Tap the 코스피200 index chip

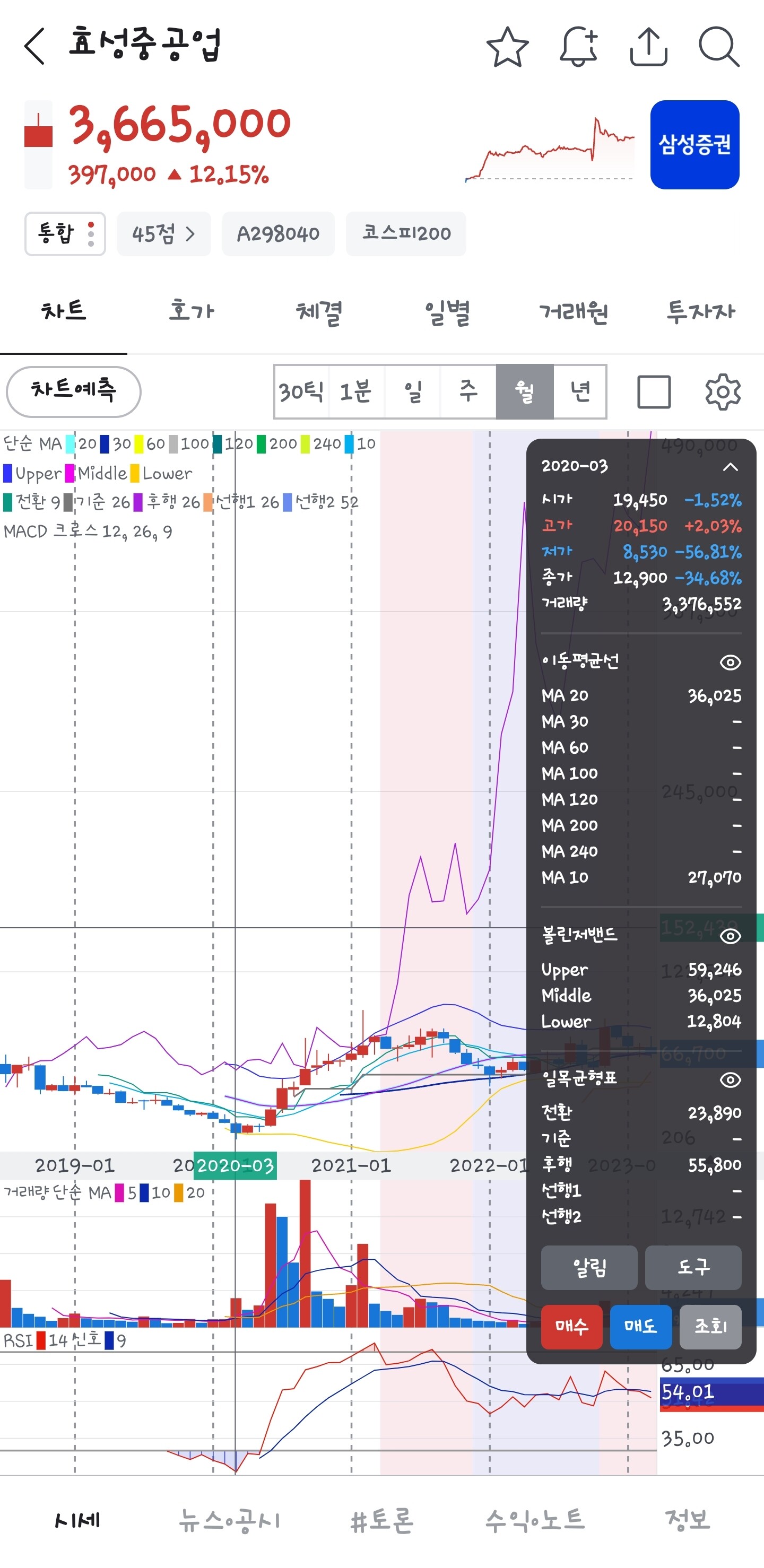[x=406, y=234]
